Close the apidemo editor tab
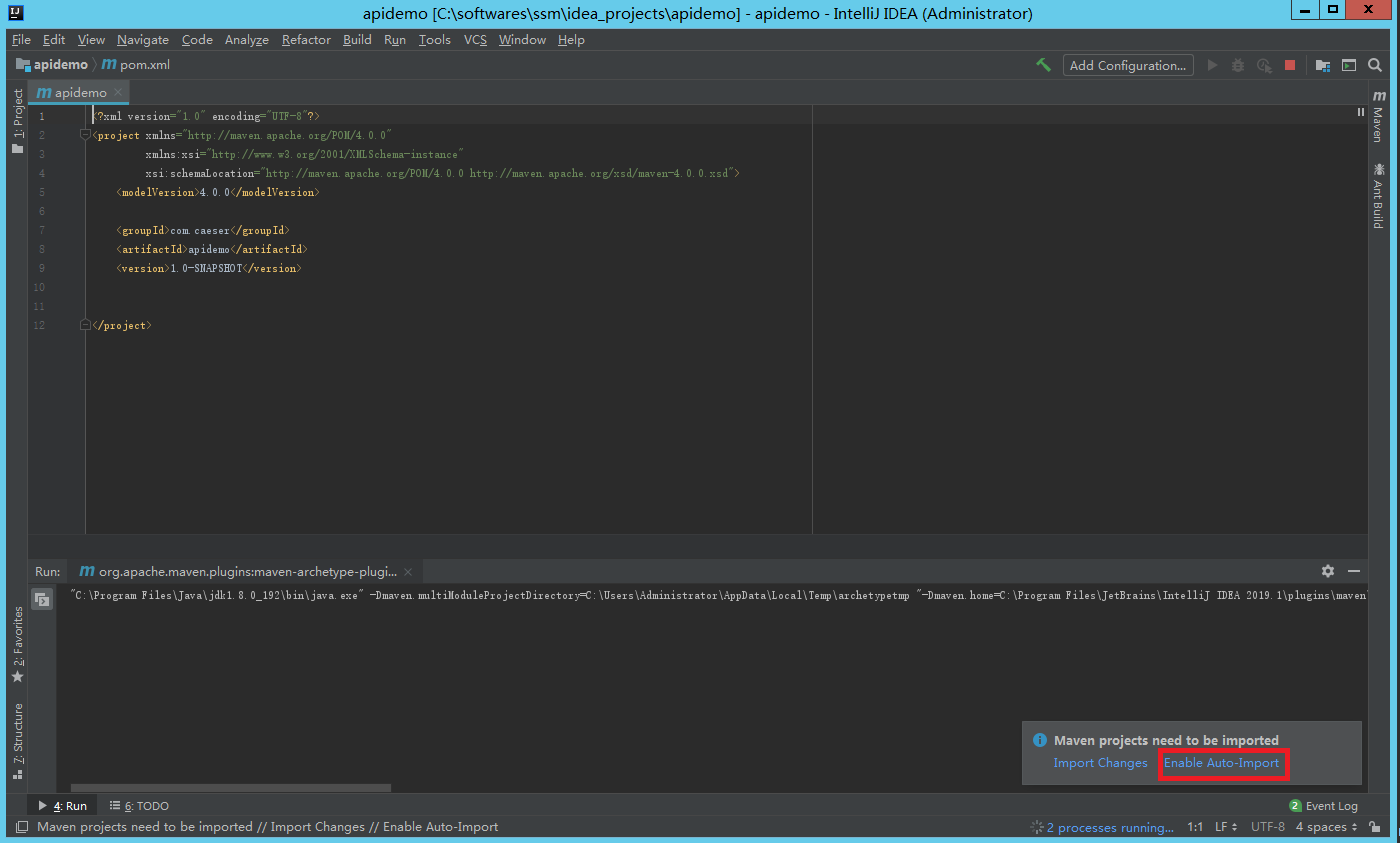Viewport: 1400px width, 843px height. pos(117,92)
